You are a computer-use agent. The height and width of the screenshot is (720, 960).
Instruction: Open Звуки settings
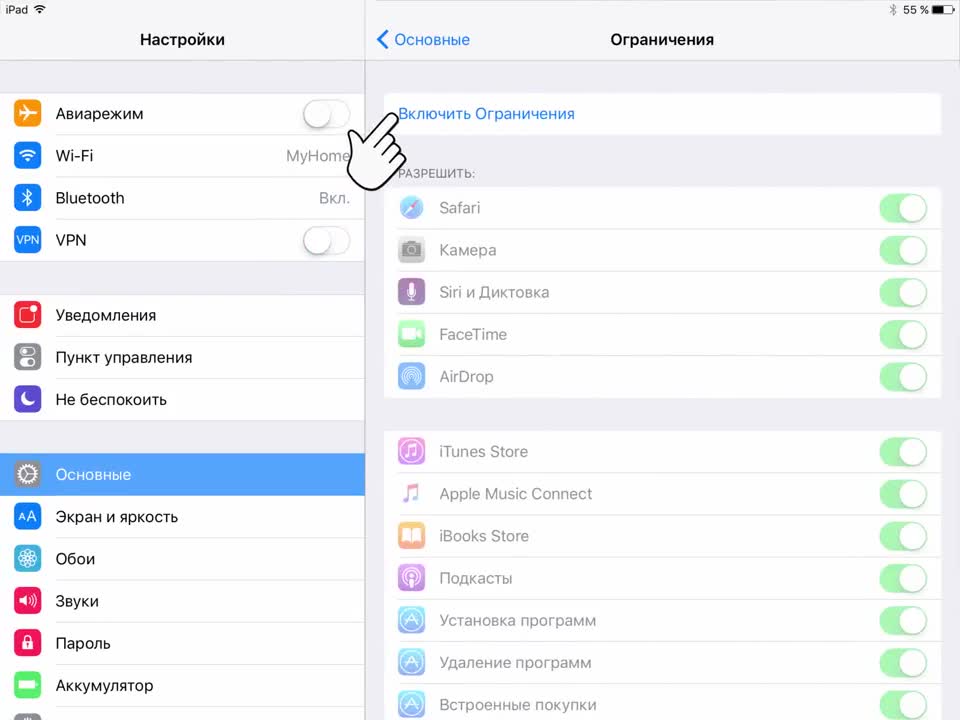coord(182,601)
